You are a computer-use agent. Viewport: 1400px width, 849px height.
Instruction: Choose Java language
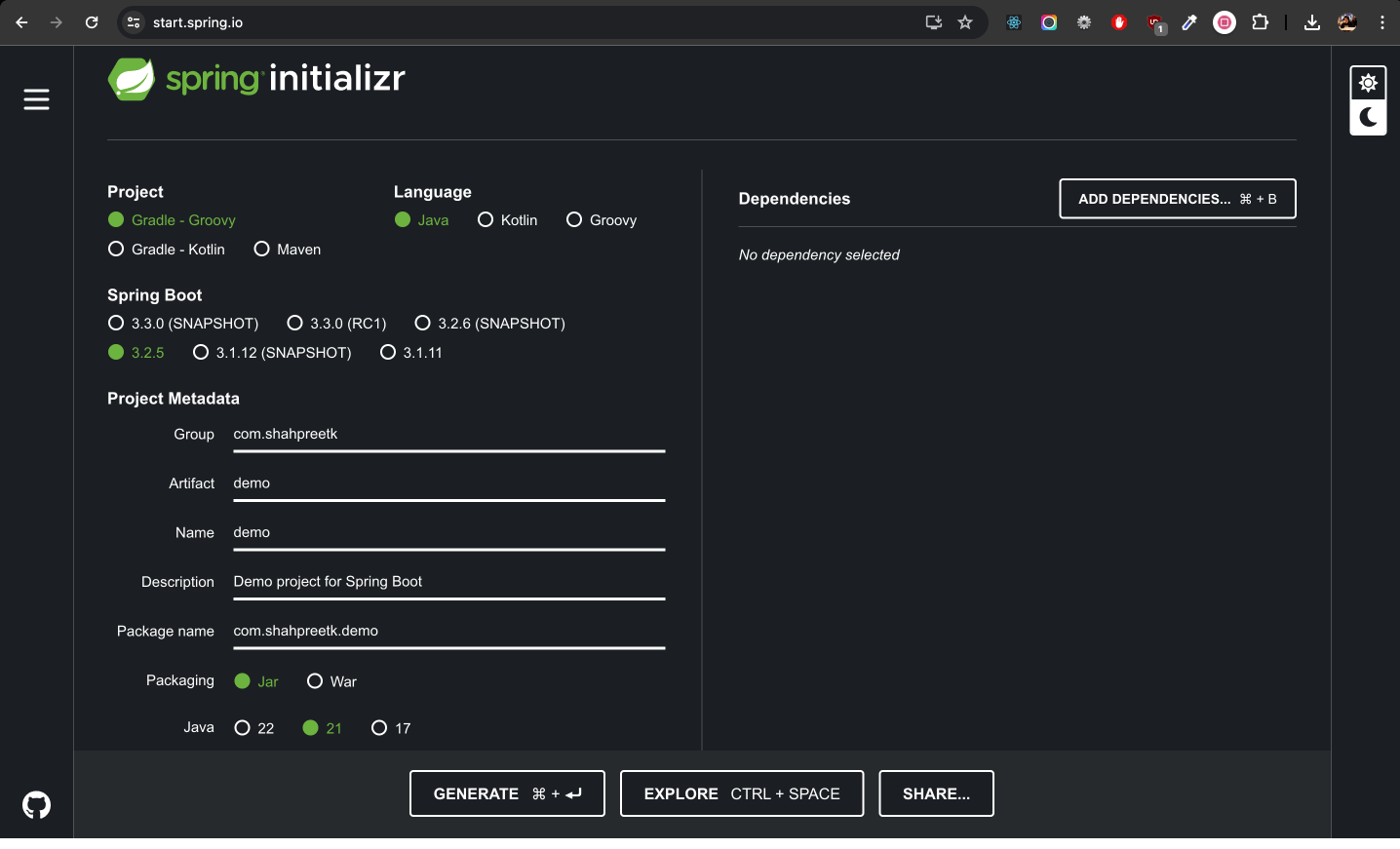click(x=421, y=220)
